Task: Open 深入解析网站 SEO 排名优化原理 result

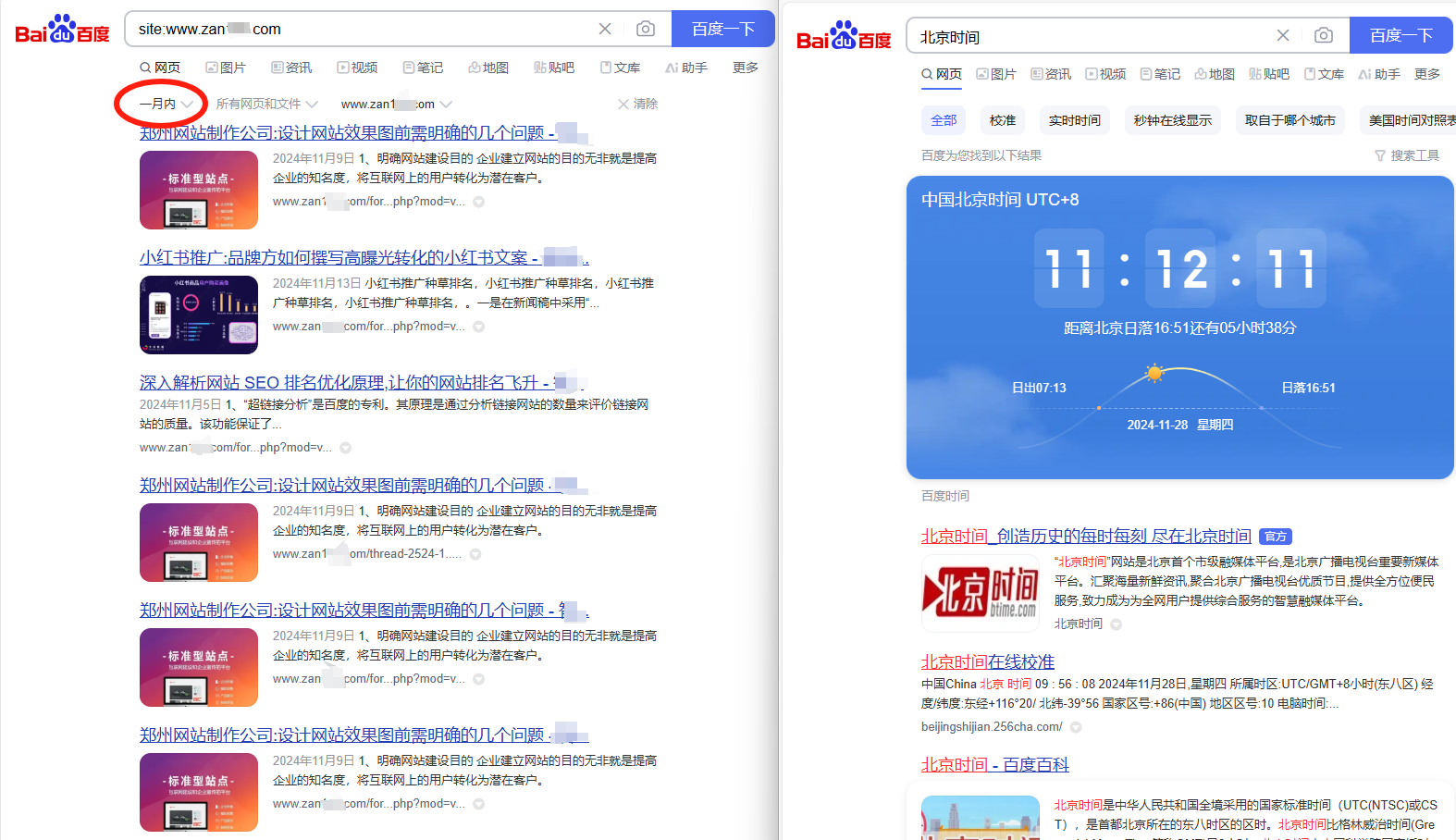Action: pos(363,382)
